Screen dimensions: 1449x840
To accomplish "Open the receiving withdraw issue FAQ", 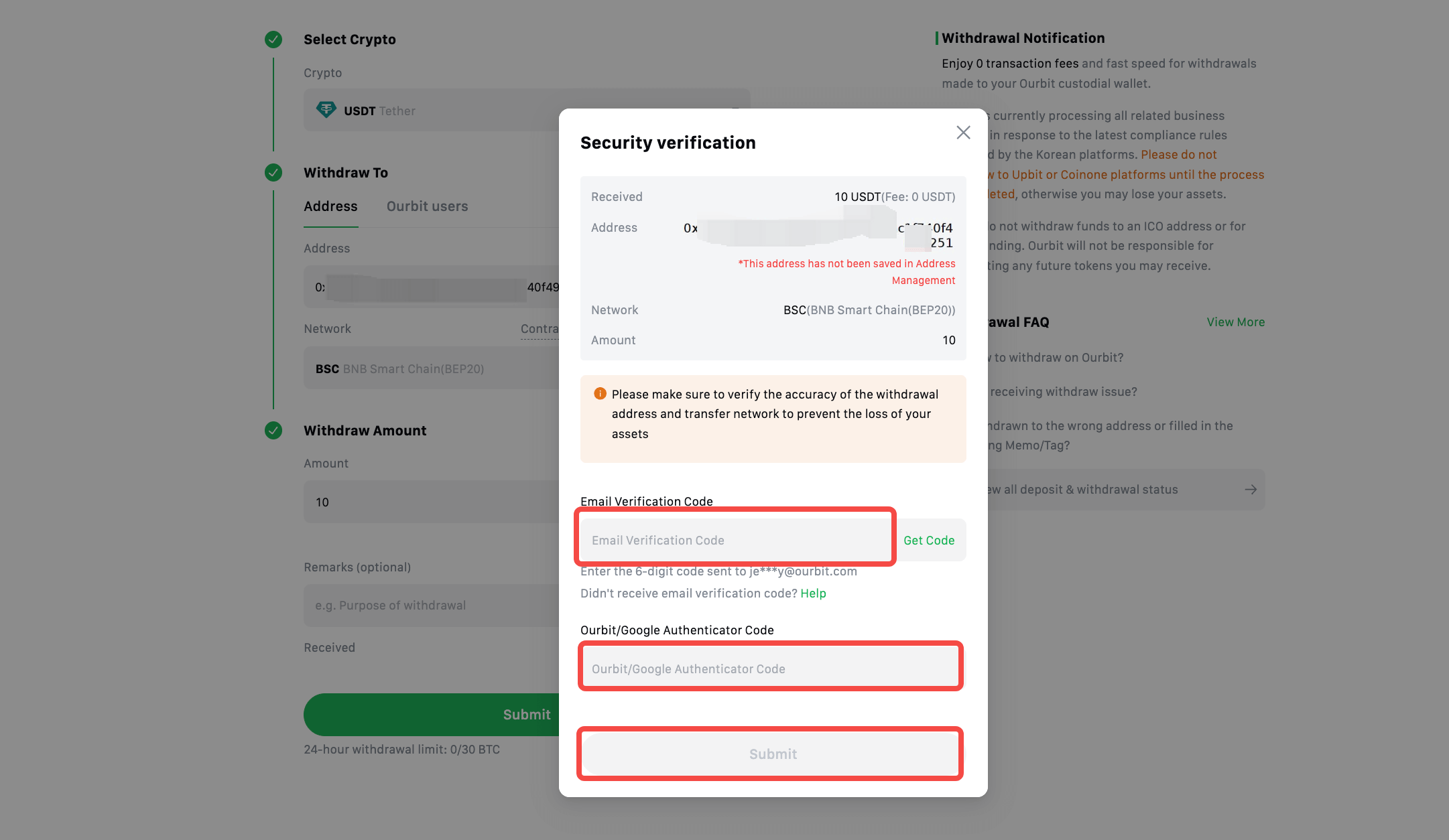I will (1063, 392).
